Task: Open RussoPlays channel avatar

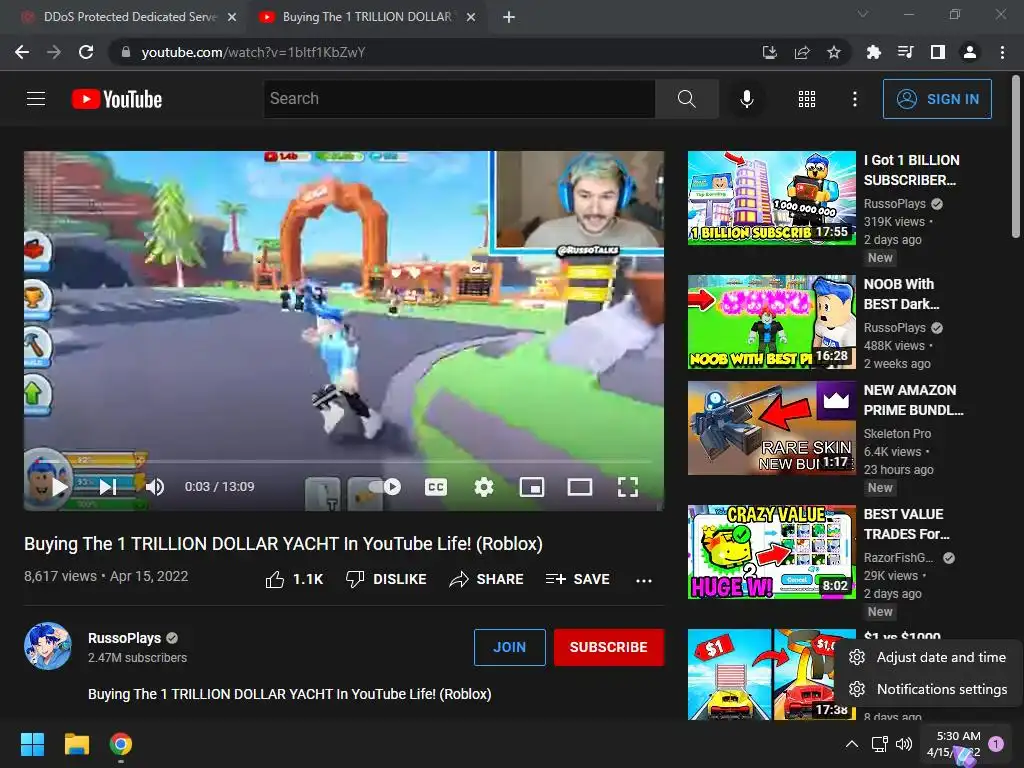Action: [x=48, y=646]
